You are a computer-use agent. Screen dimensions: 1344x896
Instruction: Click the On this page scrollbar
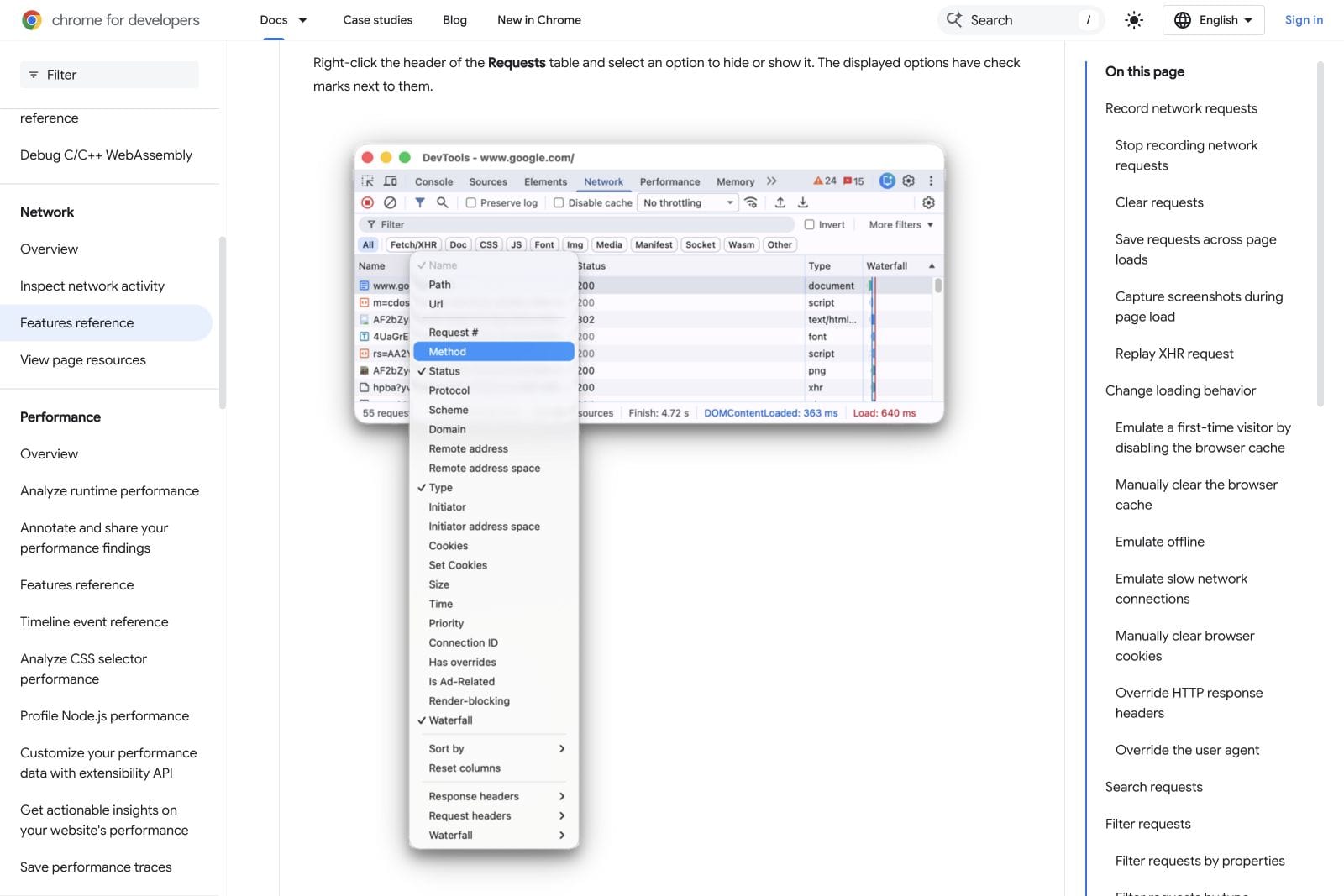click(1320, 234)
